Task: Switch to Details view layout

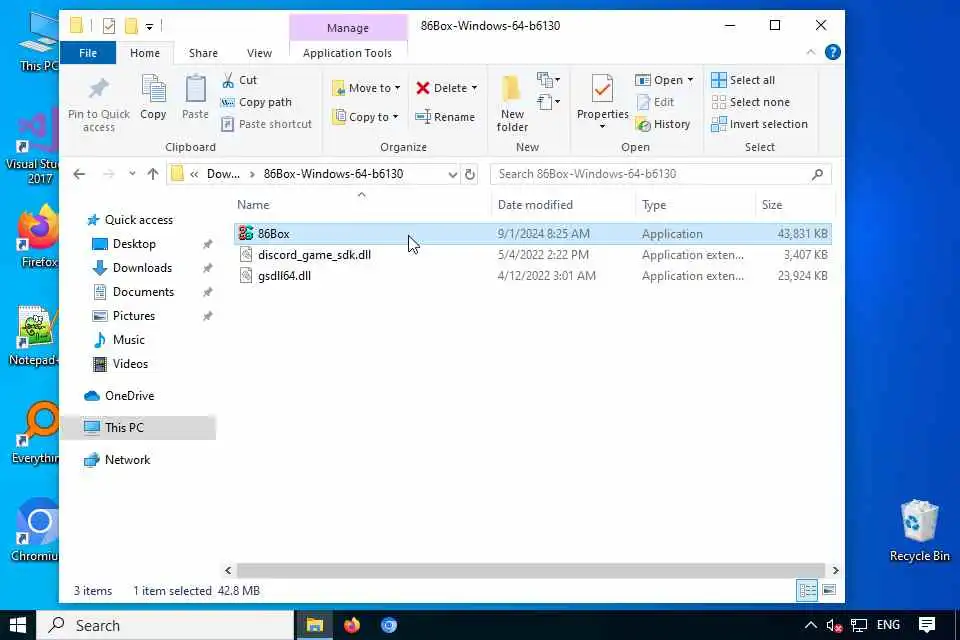Action: coord(807,590)
